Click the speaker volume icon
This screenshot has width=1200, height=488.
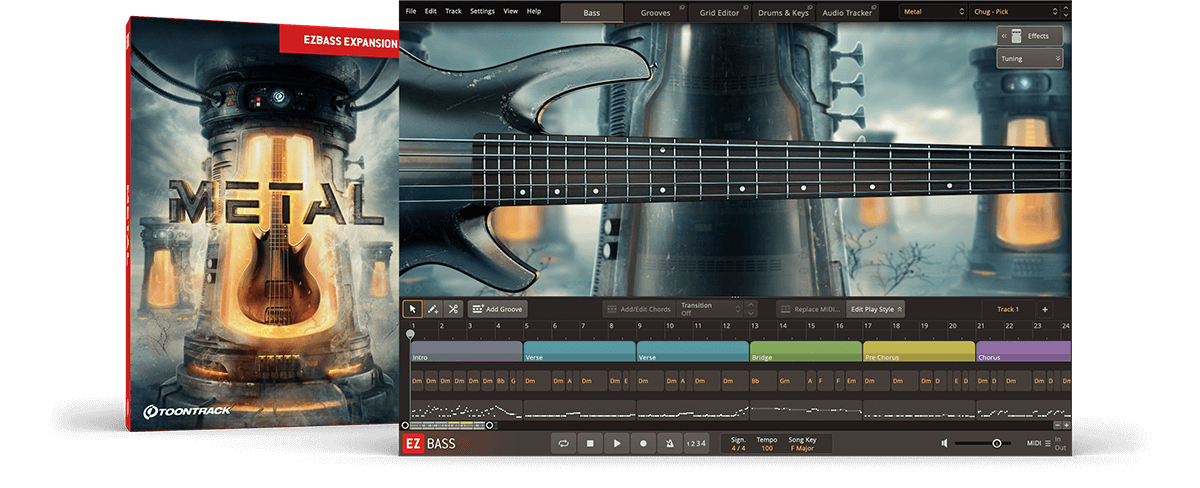945,443
